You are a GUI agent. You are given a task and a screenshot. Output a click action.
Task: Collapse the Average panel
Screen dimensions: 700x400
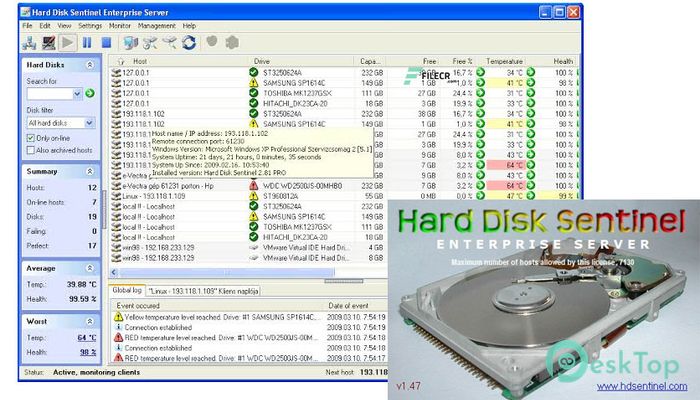click(90, 268)
